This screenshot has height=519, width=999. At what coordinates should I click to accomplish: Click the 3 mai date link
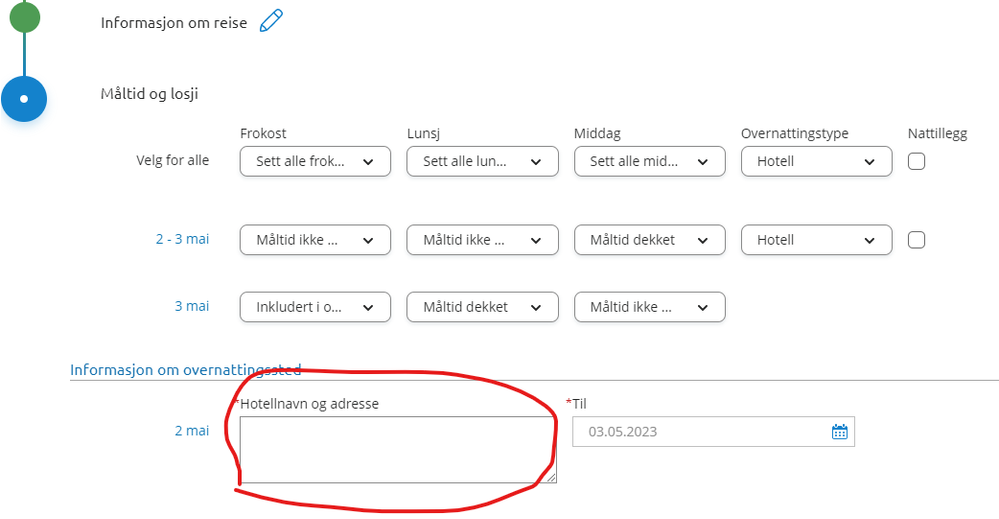[x=192, y=306]
